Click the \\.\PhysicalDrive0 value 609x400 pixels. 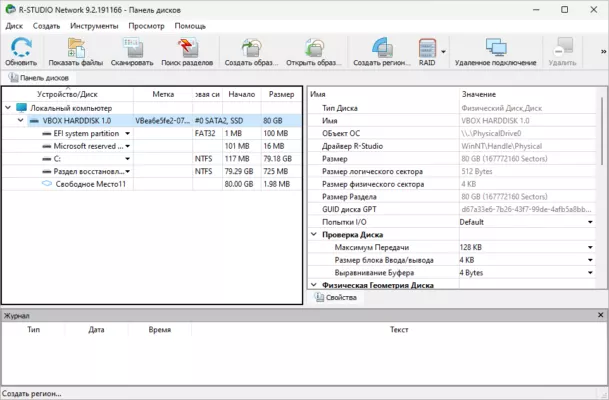click(491, 134)
